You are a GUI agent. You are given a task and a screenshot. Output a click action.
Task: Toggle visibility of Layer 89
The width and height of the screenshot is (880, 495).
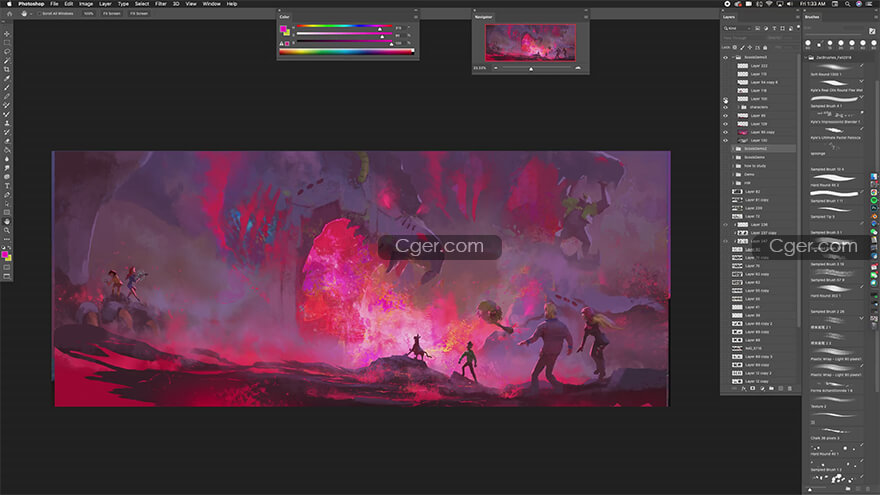725,116
